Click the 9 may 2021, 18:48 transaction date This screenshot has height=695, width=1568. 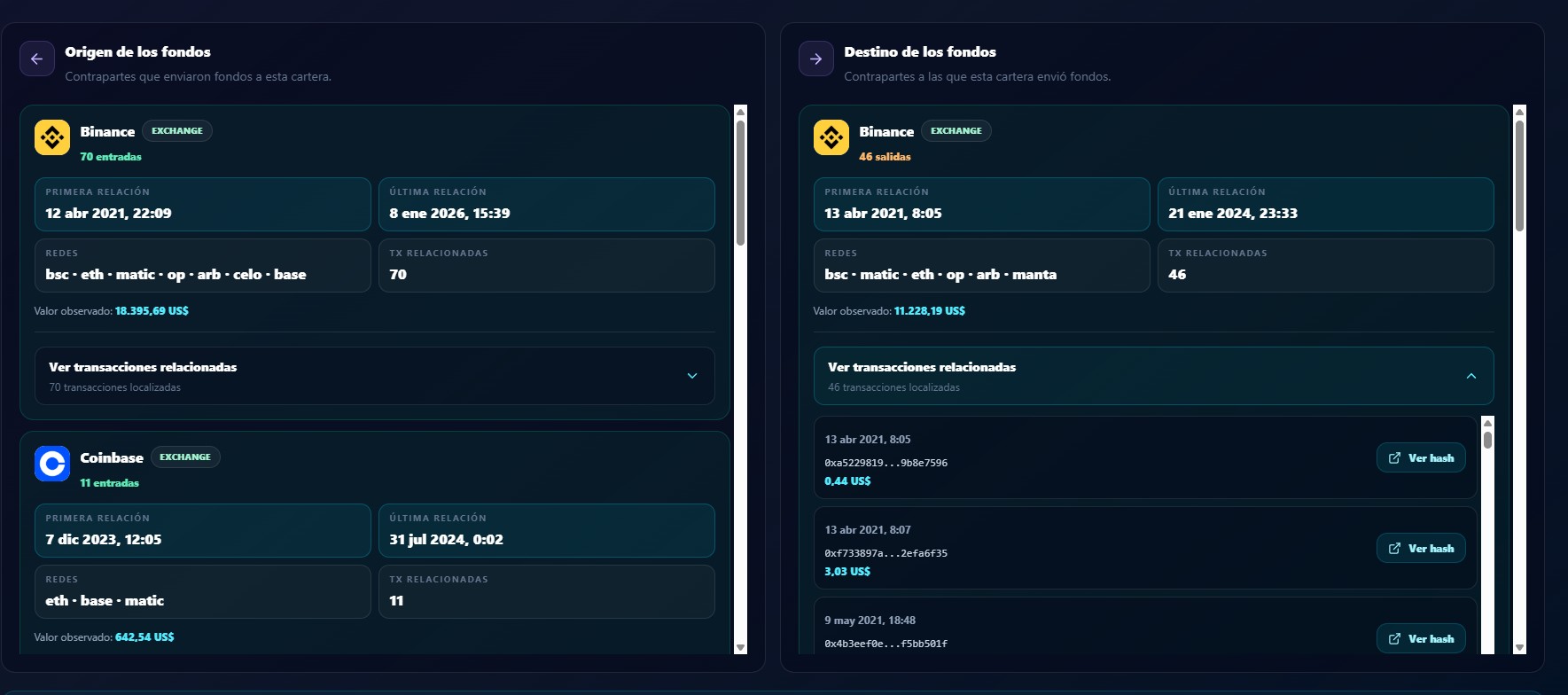(x=870, y=621)
